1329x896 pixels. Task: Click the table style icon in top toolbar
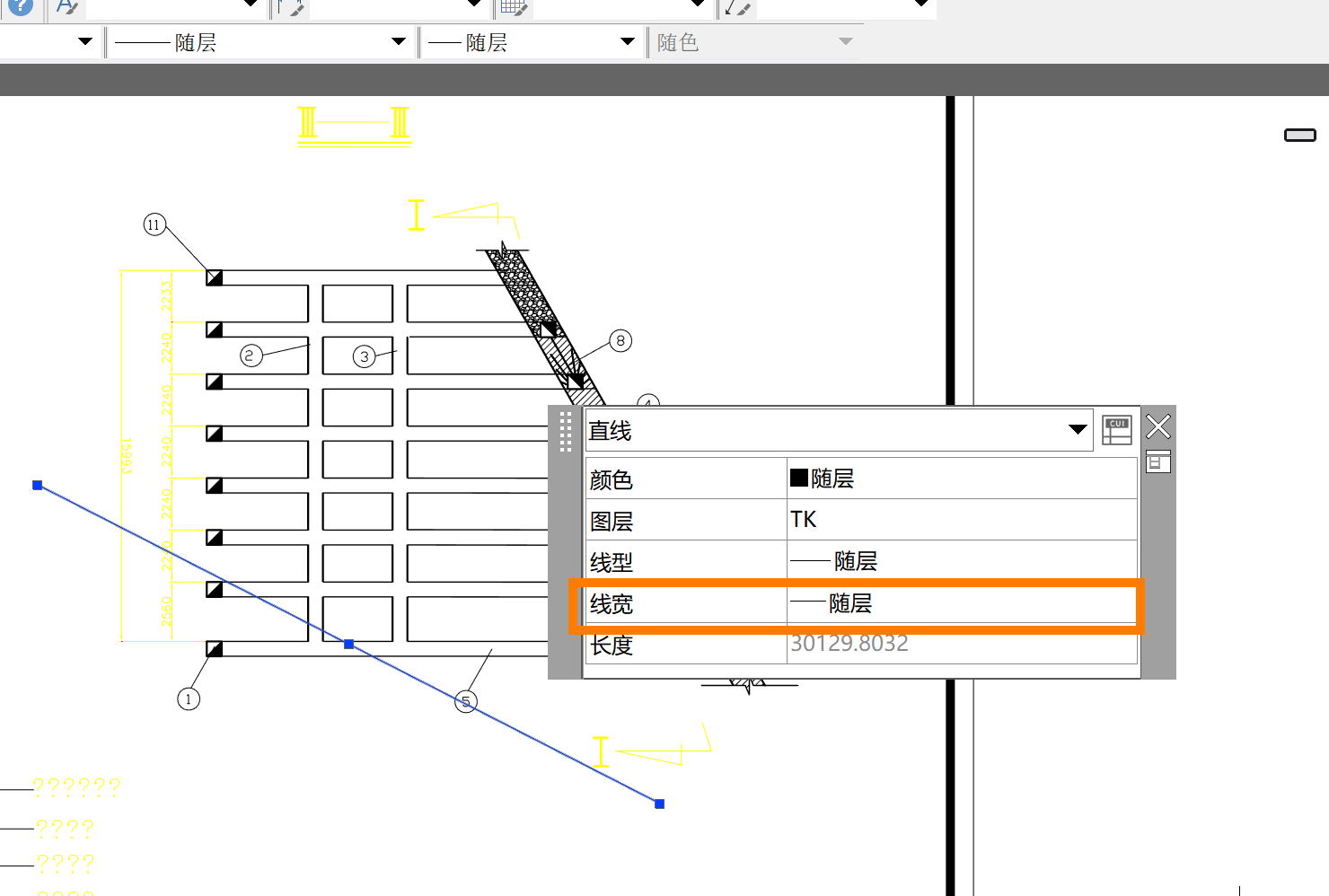point(513,7)
